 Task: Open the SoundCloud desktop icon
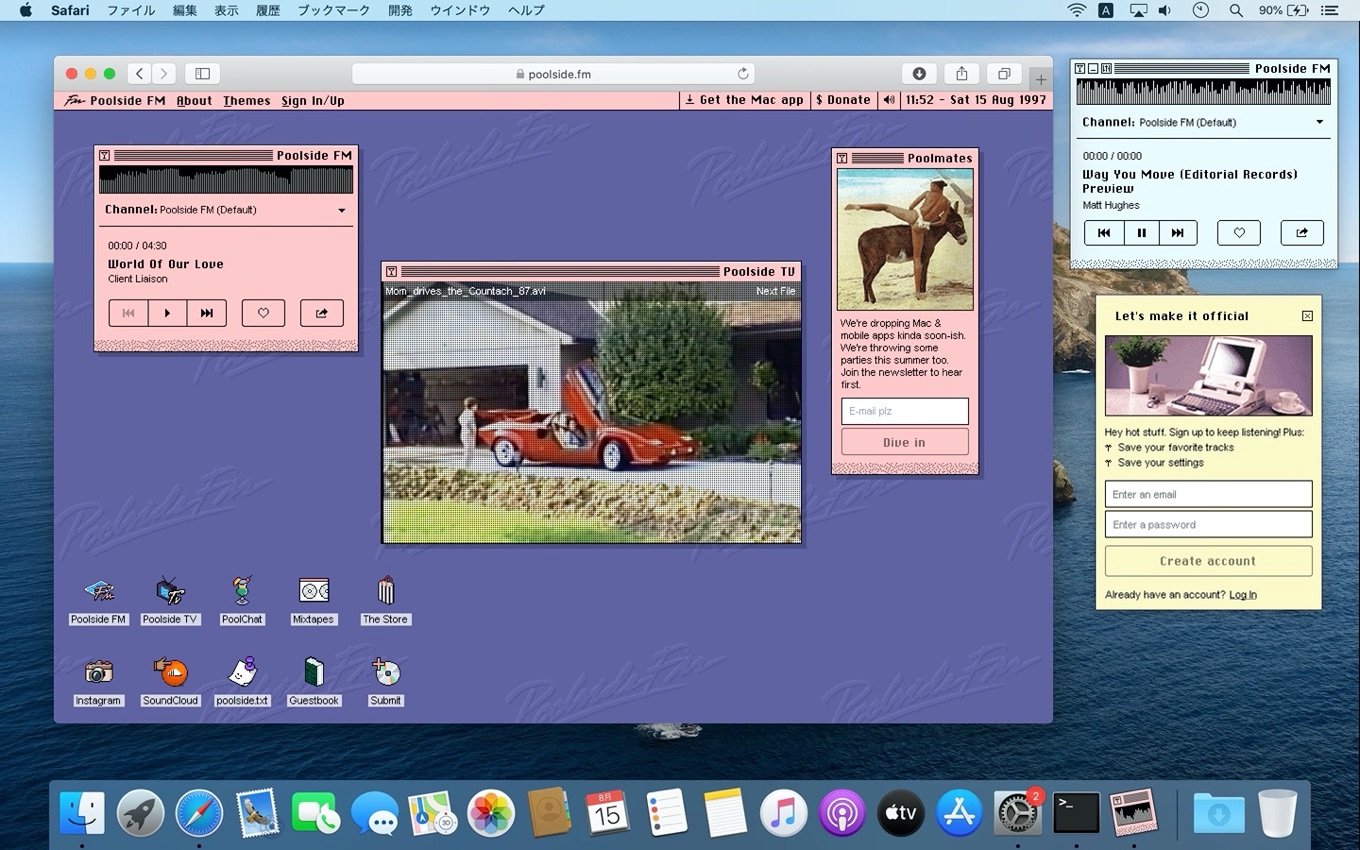(170, 682)
